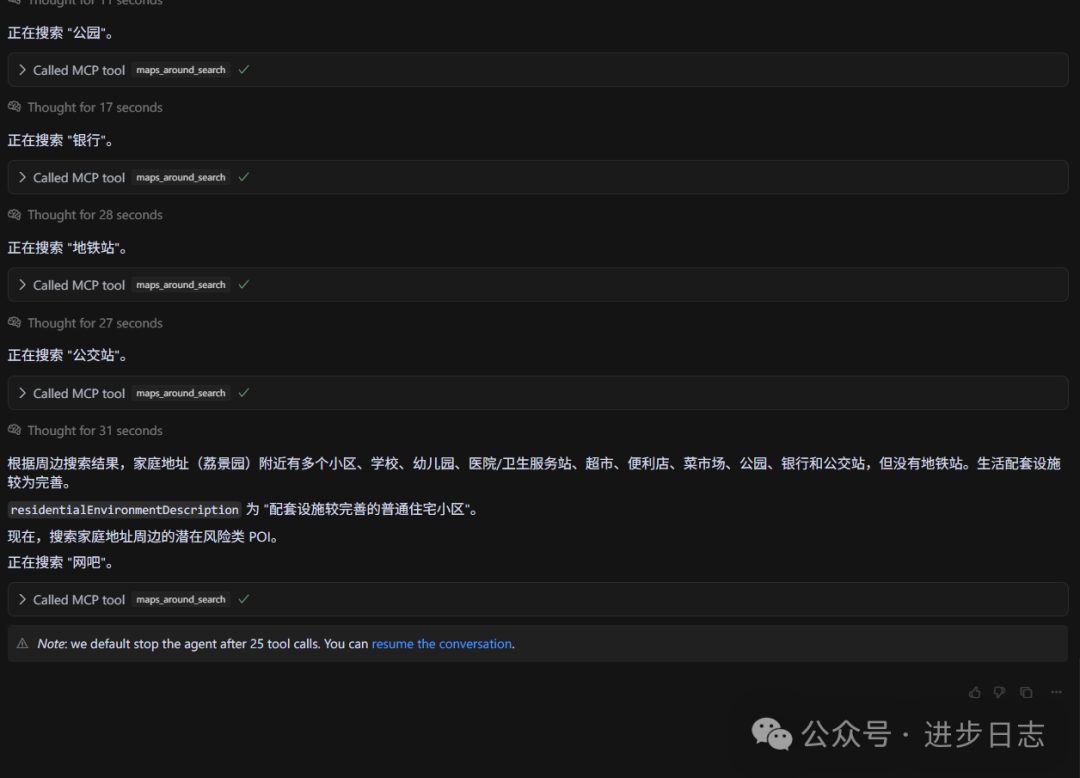This screenshot has width=1080, height=778.
Task: Open the "Thought for 27 seconds" reasoning
Action: tap(95, 323)
